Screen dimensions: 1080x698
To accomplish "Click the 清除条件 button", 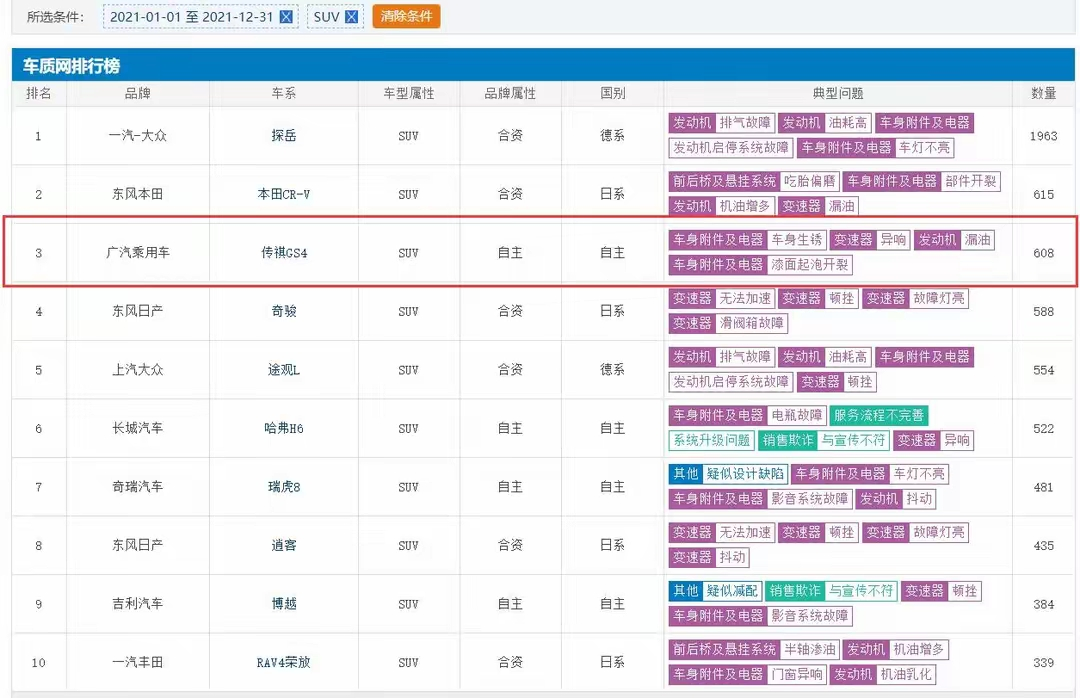I will click(x=406, y=17).
